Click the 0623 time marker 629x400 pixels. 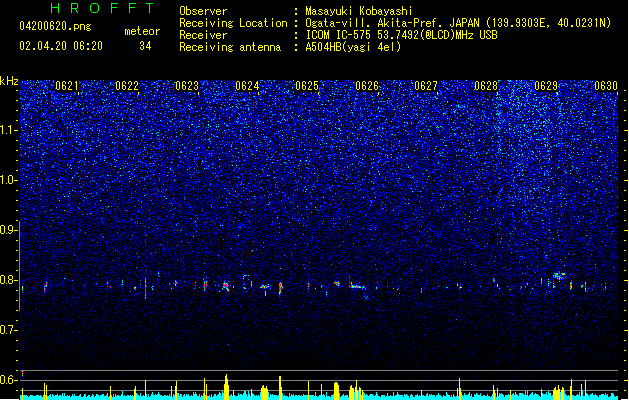click(x=187, y=86)
